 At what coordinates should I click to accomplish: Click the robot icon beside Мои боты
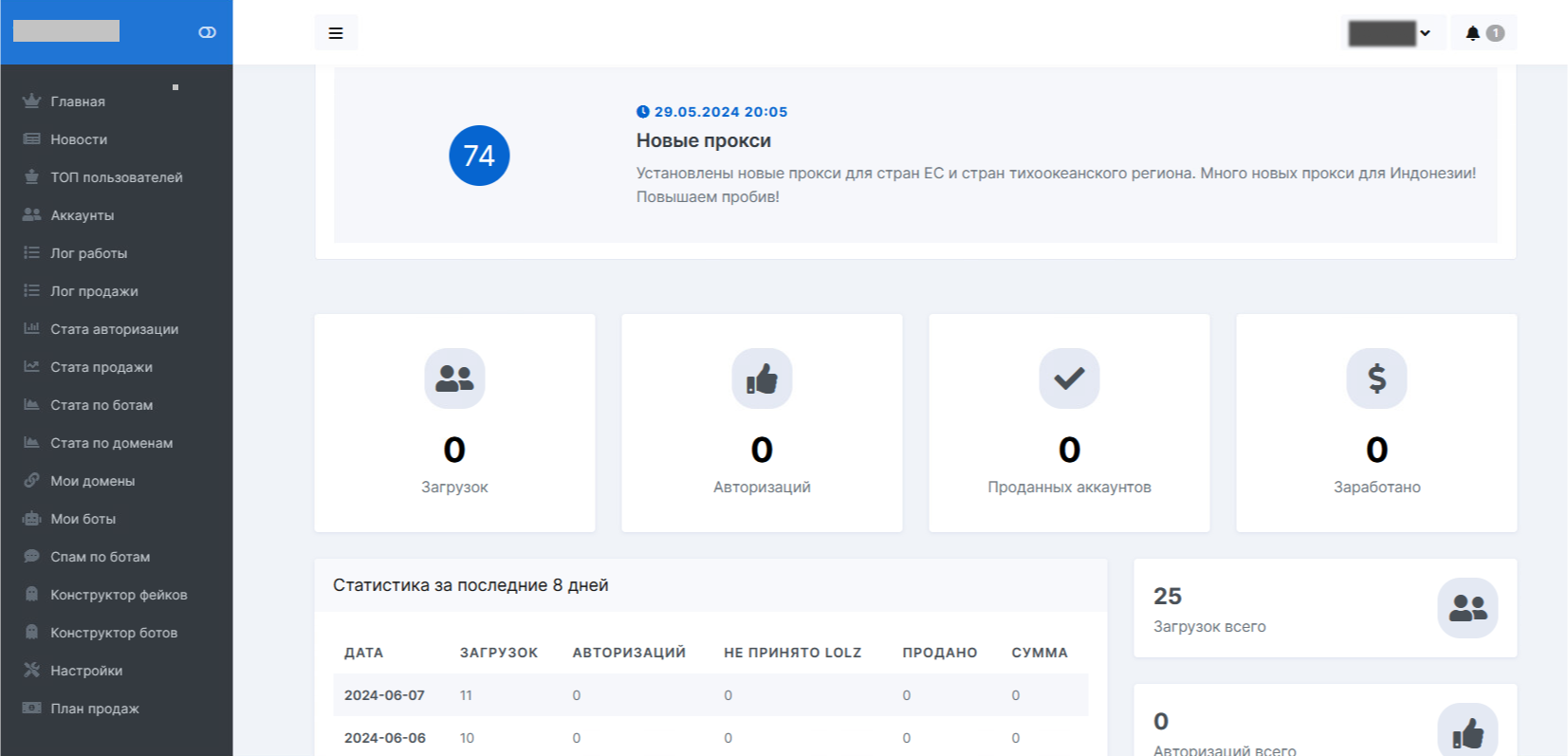tap(31, 519)
